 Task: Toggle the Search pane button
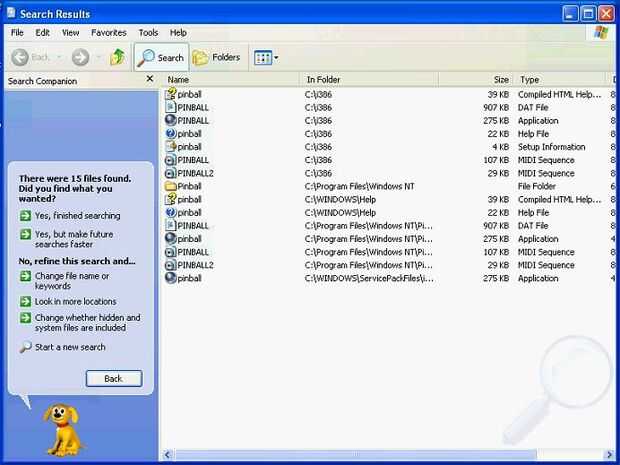tap(161, 58)
